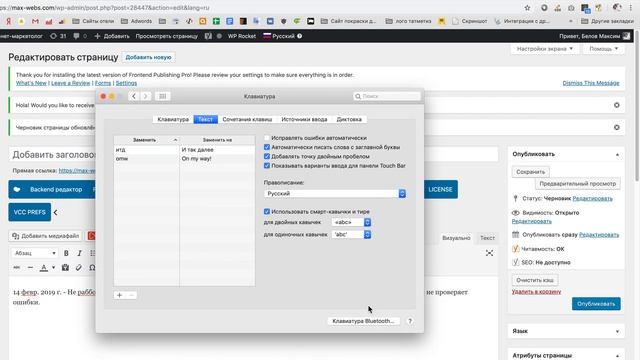Viewport: 640px width, 360px height.
Task: Switch to the Диктовка tab
Action: [x=349, y=119]
